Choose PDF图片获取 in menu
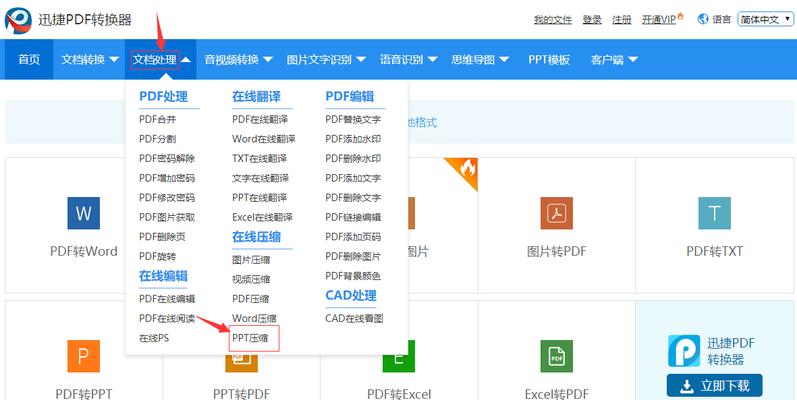The image size is (797, 400). click(x=167, y=217)
